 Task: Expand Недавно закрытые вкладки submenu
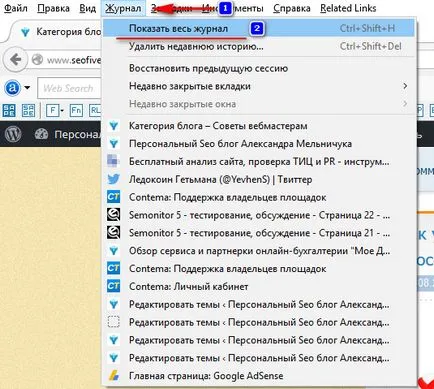259,86
